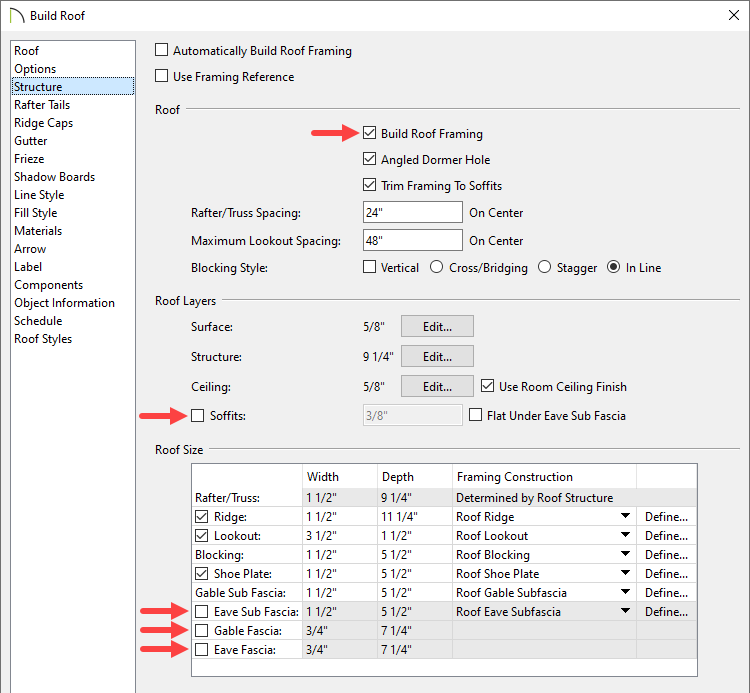Check the Vertical blocking style box

tap(369, 267)
